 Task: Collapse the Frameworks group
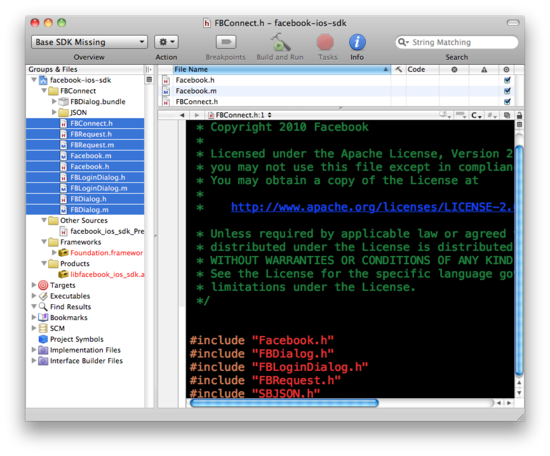44,242
